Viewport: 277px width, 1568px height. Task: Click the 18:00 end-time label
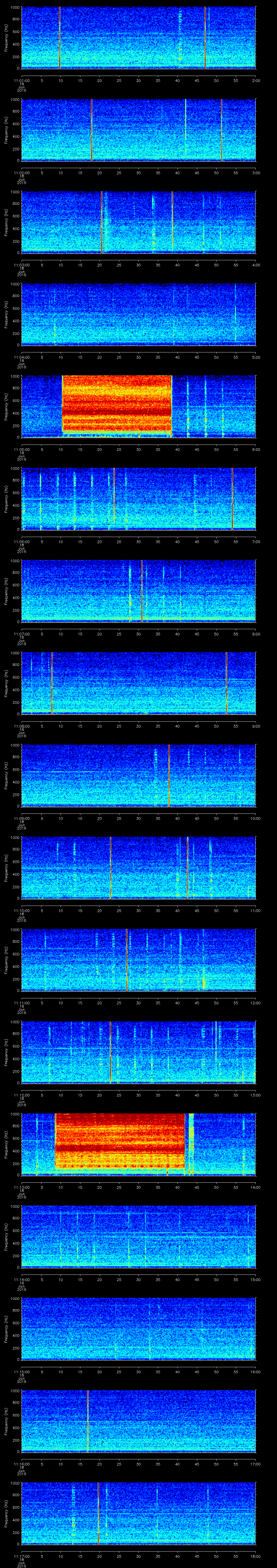pyautogui.click(x=255, y=1556)
